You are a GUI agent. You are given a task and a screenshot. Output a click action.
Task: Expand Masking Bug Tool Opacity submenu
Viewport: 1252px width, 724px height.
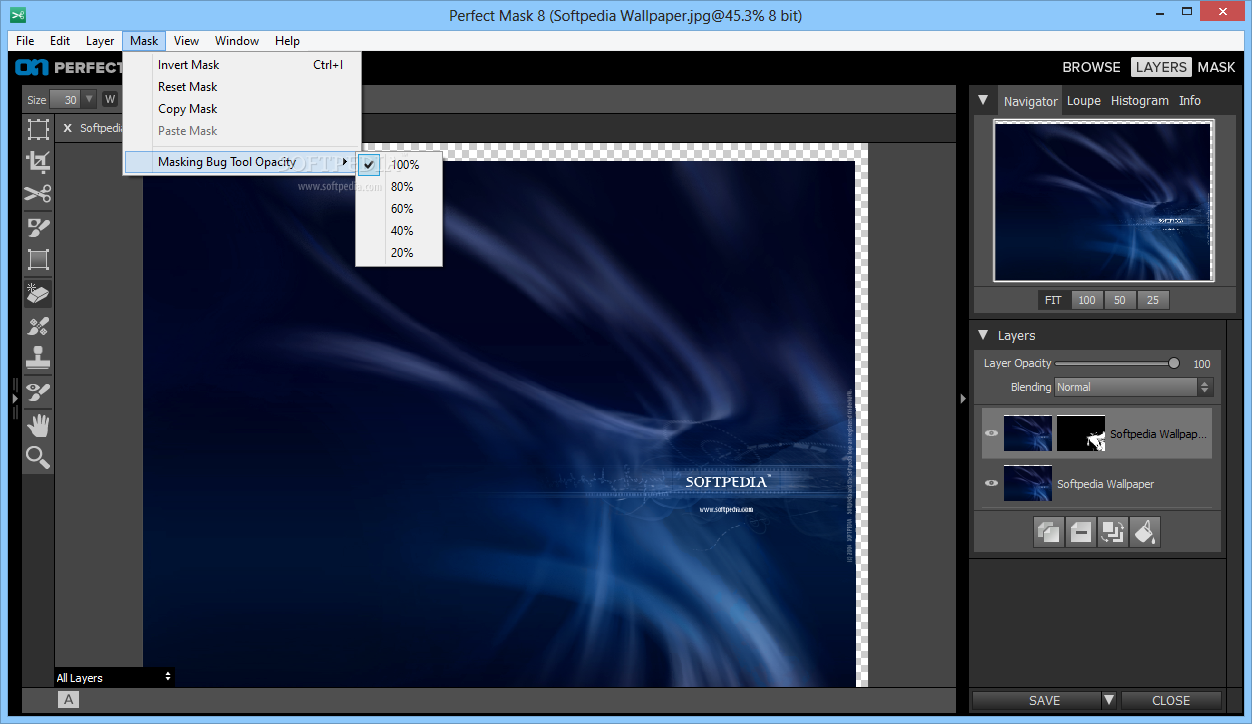coord(242,162)
